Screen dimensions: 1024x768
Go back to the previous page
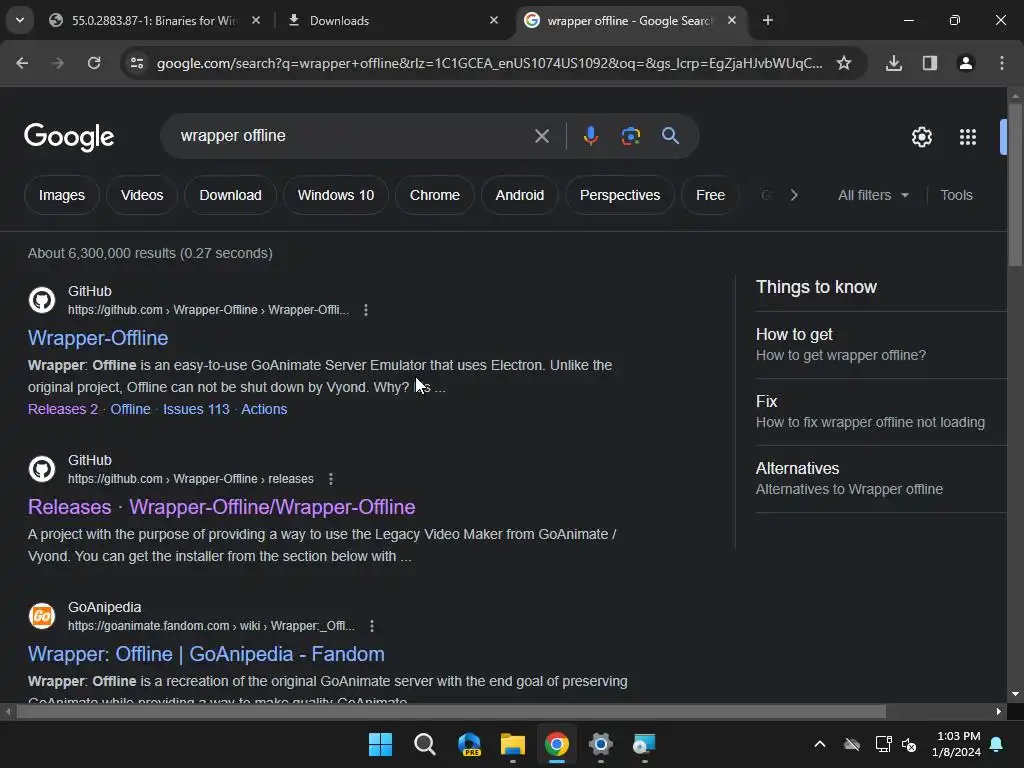coord(22,63)
